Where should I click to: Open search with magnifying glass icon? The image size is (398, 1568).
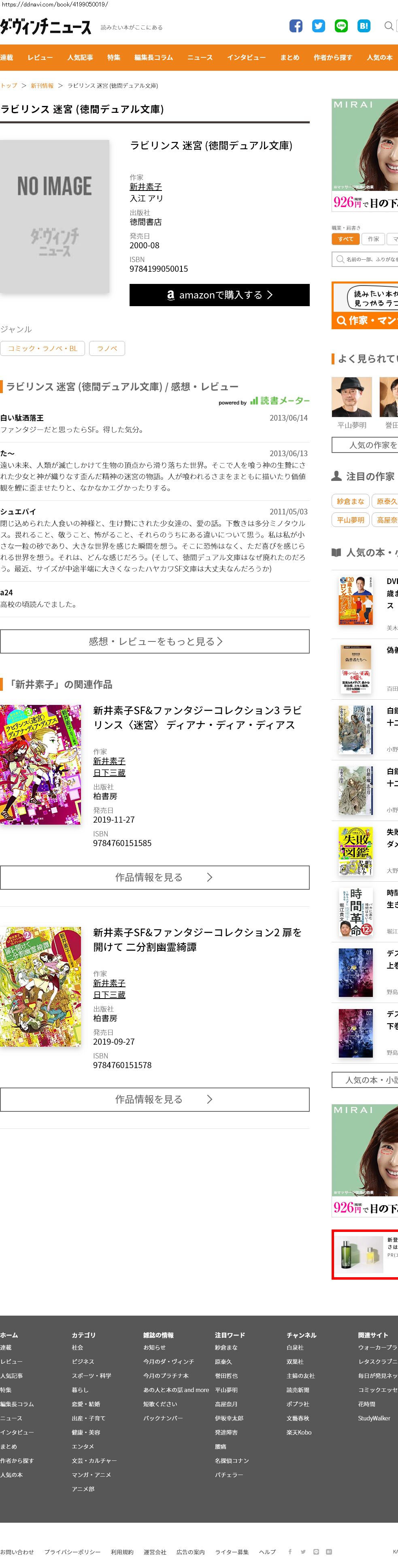[388, 25]
